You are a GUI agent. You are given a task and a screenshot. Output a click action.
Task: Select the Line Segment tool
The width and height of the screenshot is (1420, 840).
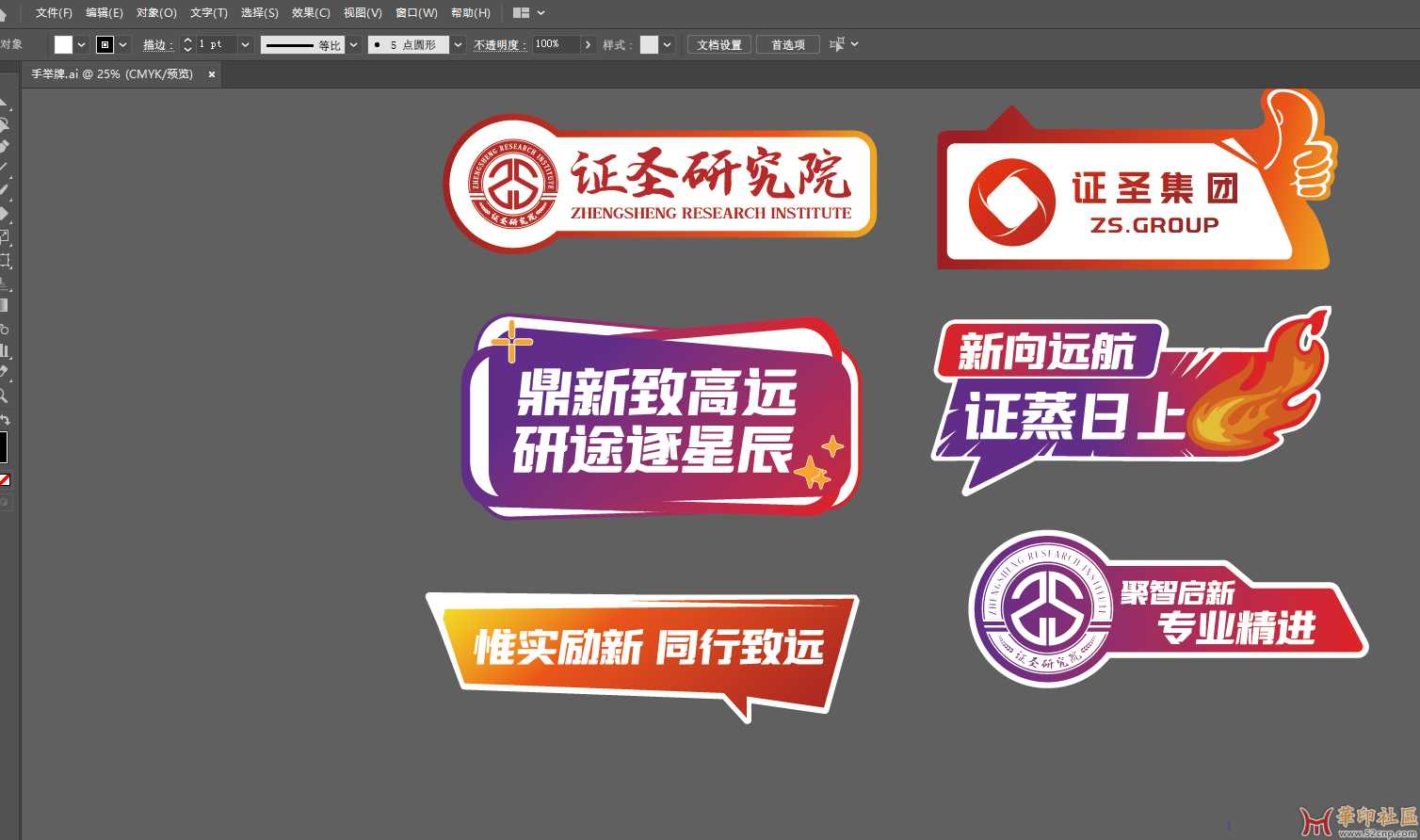4,169
